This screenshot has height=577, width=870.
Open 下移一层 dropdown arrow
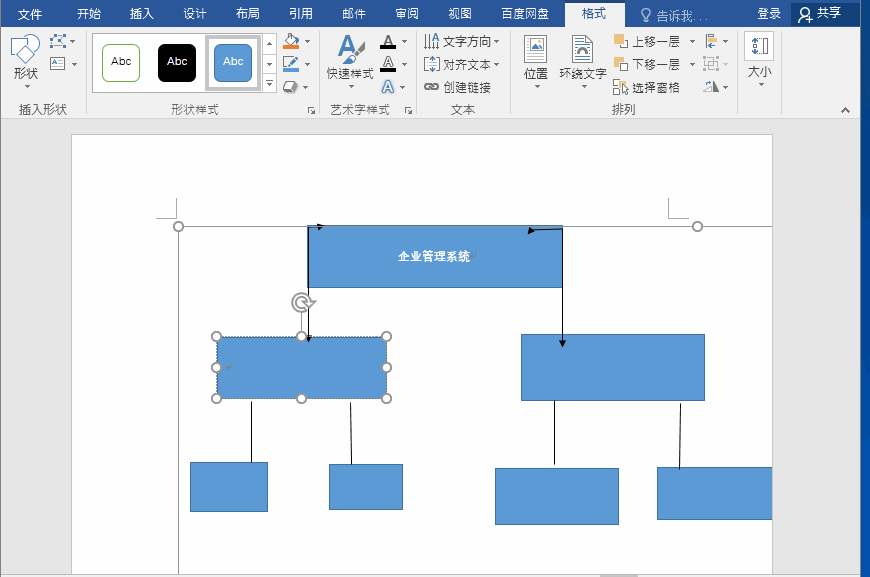click(692, 65)
